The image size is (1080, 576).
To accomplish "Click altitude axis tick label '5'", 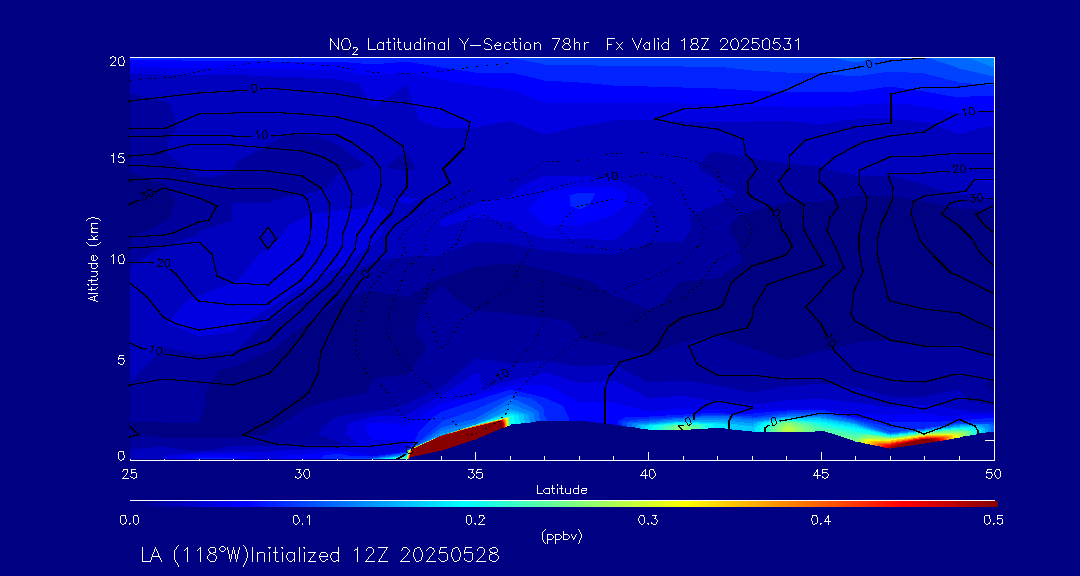I will point(121,360).
